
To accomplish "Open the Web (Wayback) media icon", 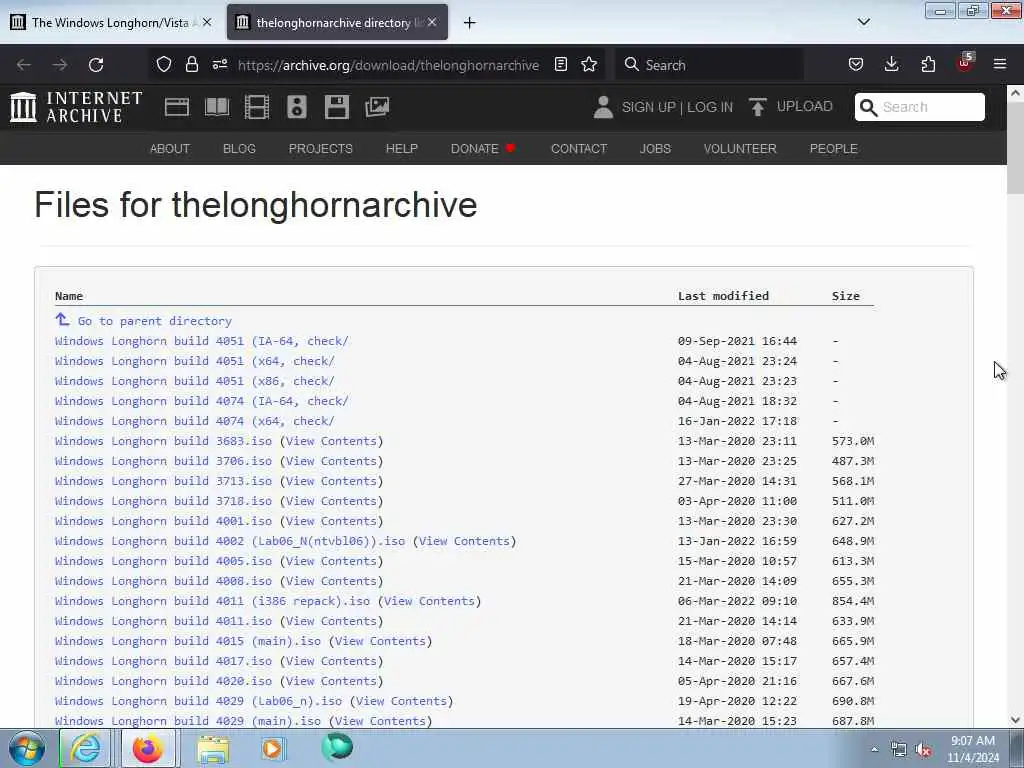I will point(176,107).
